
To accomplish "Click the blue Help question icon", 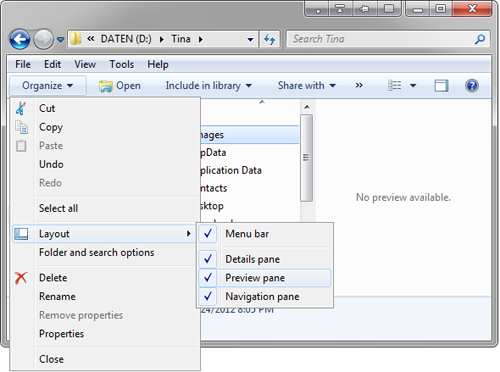I will (x=472, y=86).
